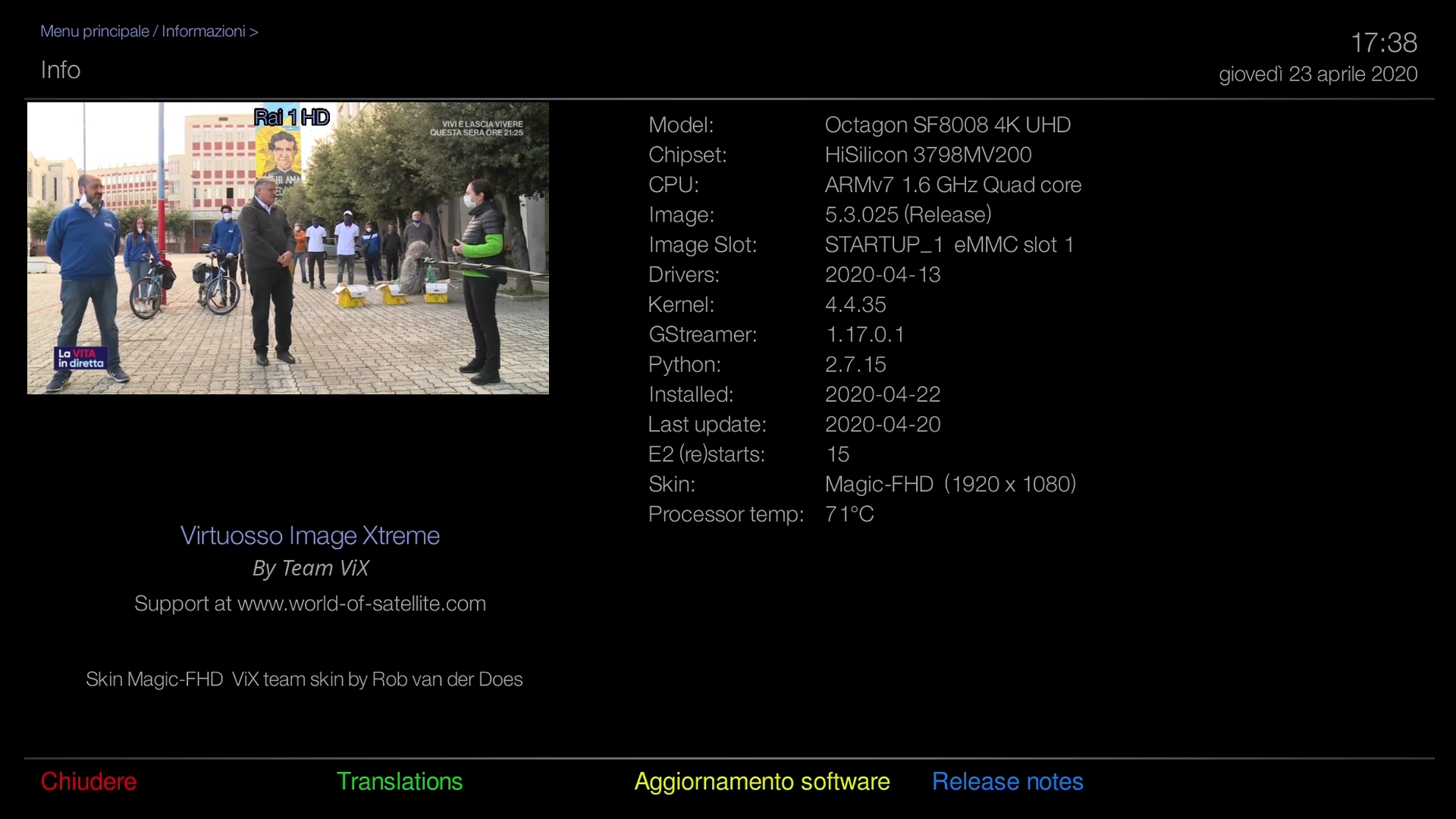Click the Rai 1 HD live TV preview
This screenshot has height=819, width=1456.
point(288,248)
